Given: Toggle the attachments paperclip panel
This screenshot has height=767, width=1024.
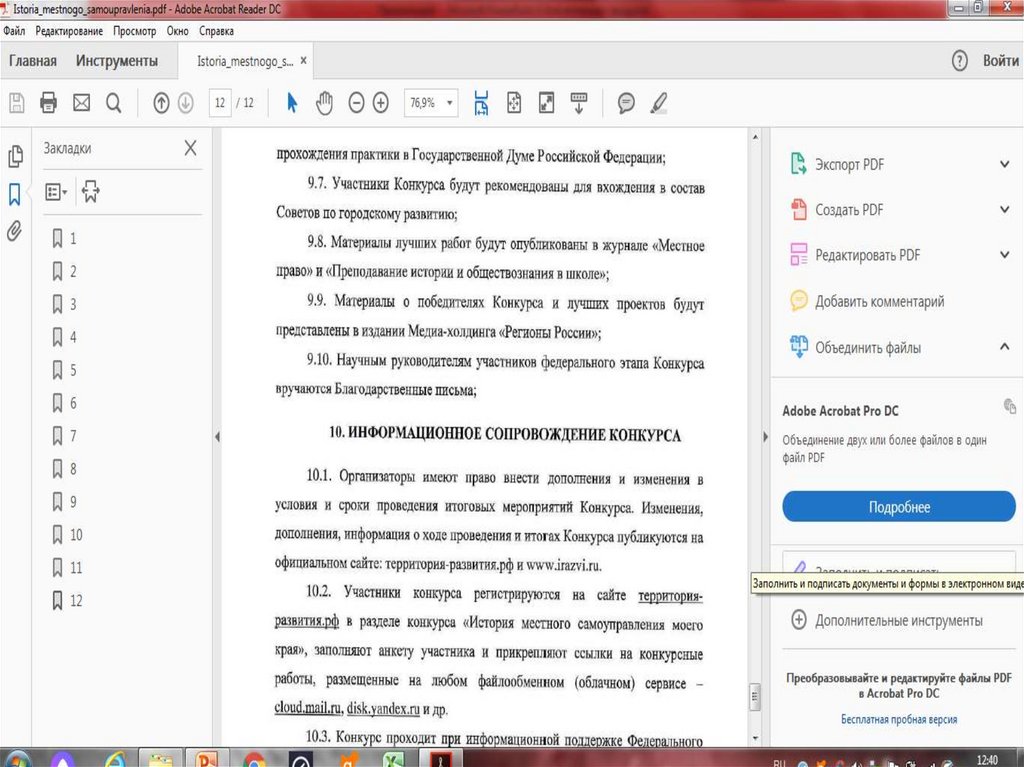Looking at the screenshot, I should click(15, 231).
